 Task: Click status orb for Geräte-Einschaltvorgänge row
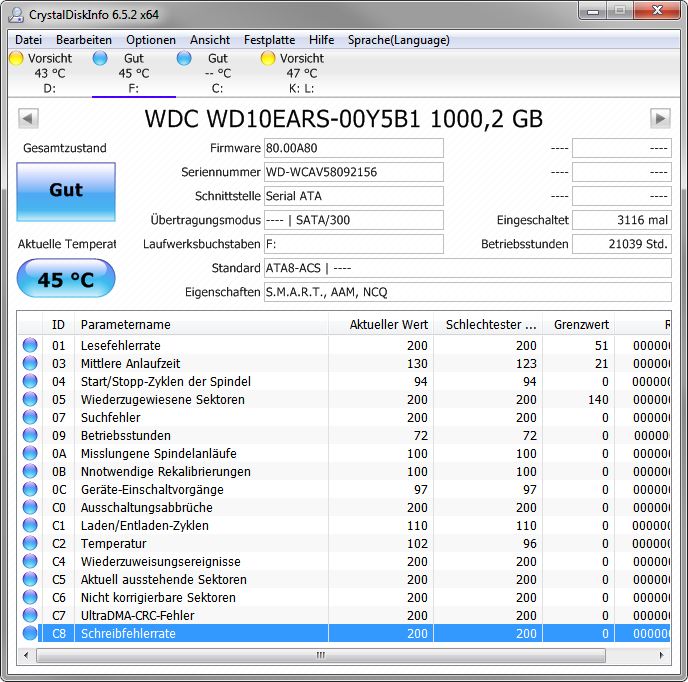[x=30, y=489]
